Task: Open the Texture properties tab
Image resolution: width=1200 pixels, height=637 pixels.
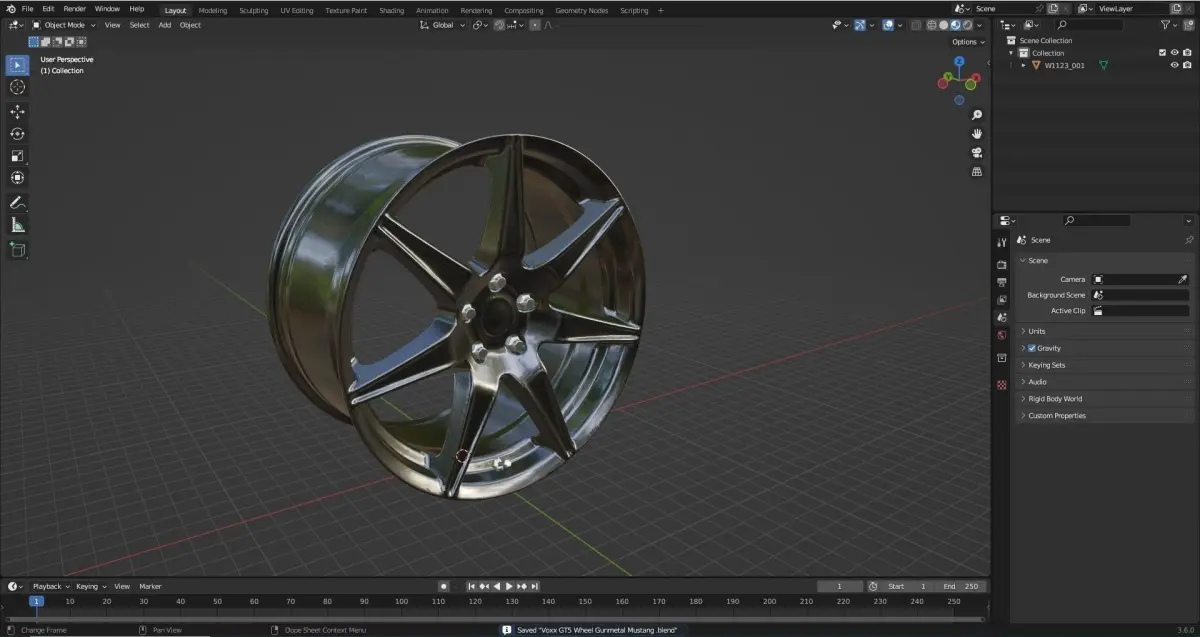Action: point(1002,385)
